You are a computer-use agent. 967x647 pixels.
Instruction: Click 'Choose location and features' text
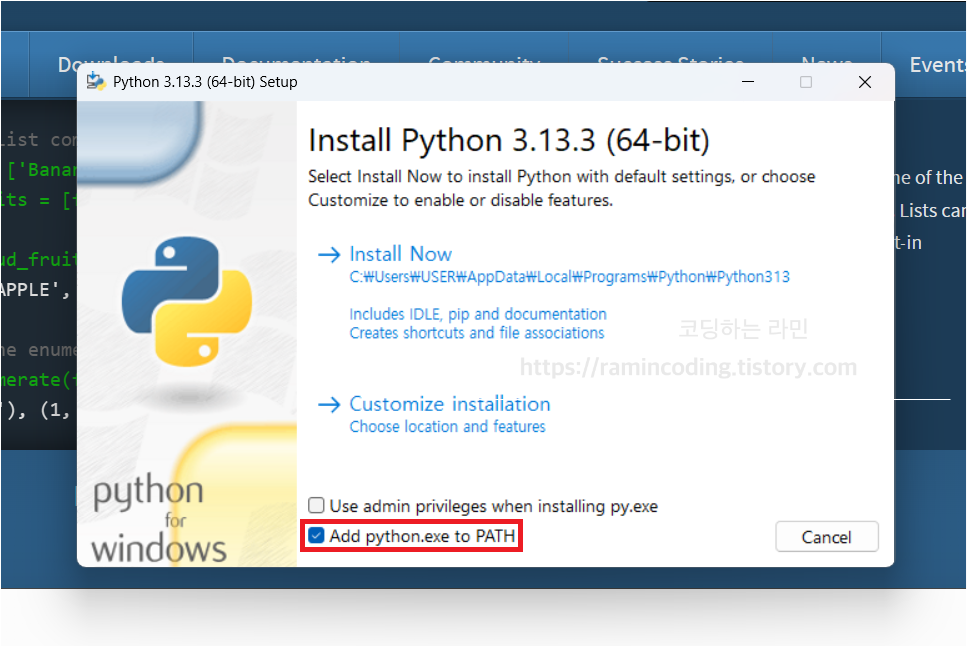(x=447, y=426)
